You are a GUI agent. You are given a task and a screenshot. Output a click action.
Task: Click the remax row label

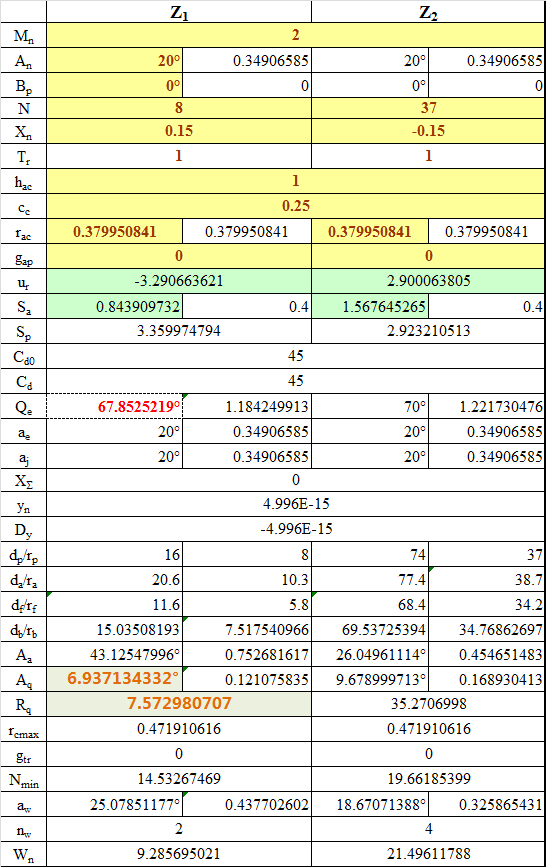(23, 731)
